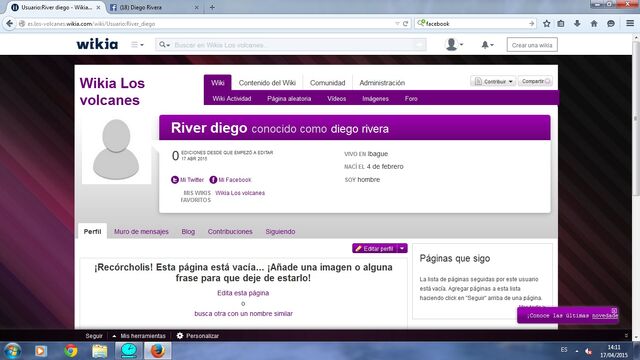640x360 pixels.
Task: Expand the Editar perfil arrow dropdown
Action: pos(402,248)
